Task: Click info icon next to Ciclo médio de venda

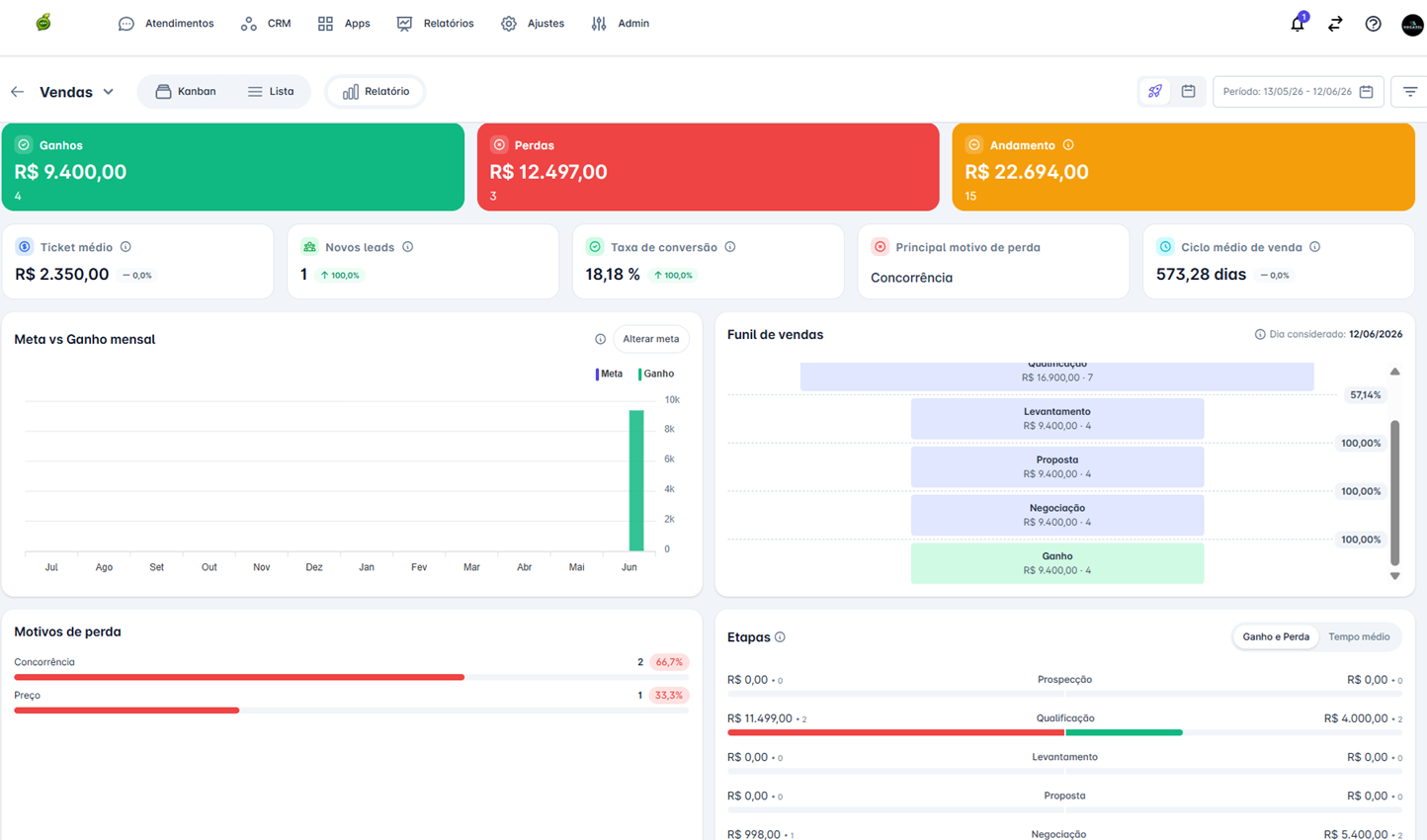Action: (x=1314, y=247)
